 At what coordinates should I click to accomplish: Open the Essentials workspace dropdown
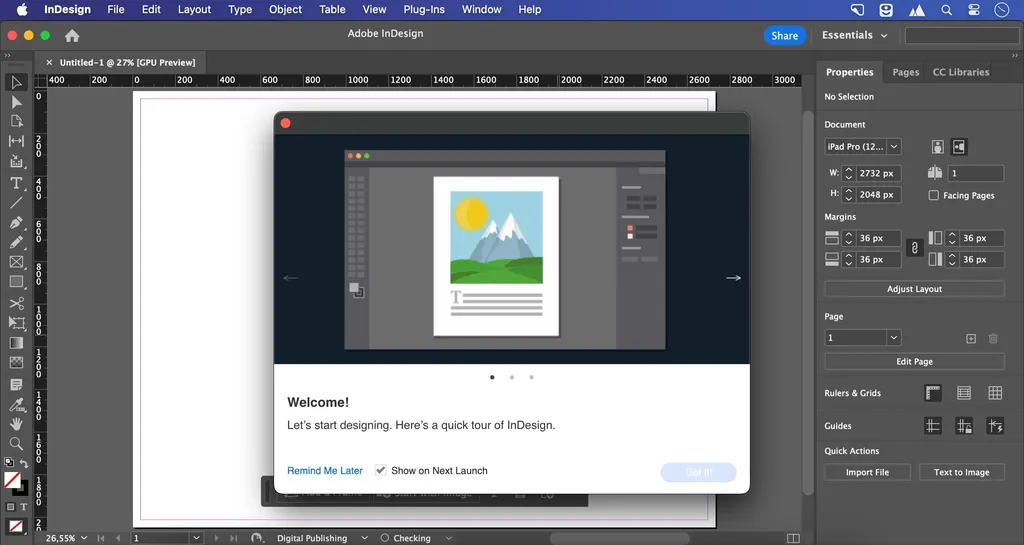tap(855, 35)
